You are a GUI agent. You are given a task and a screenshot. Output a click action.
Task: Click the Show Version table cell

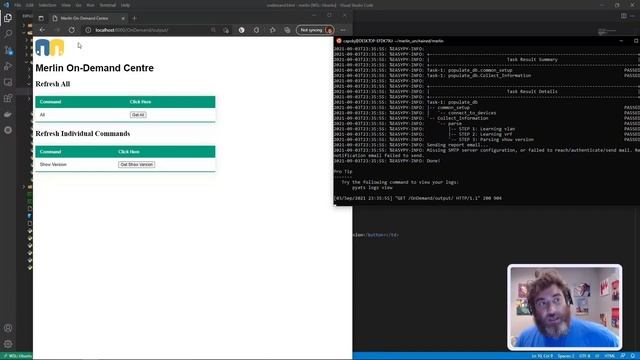(53, 164)
